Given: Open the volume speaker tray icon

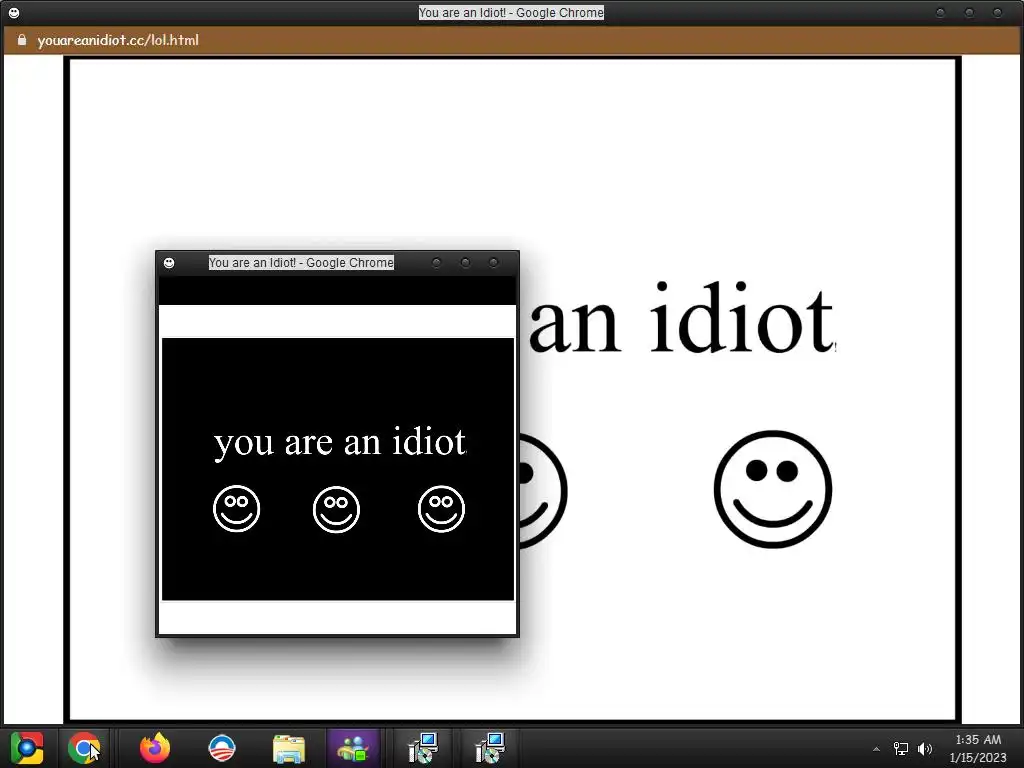Looking at the screenshot, I should [925, 749].
